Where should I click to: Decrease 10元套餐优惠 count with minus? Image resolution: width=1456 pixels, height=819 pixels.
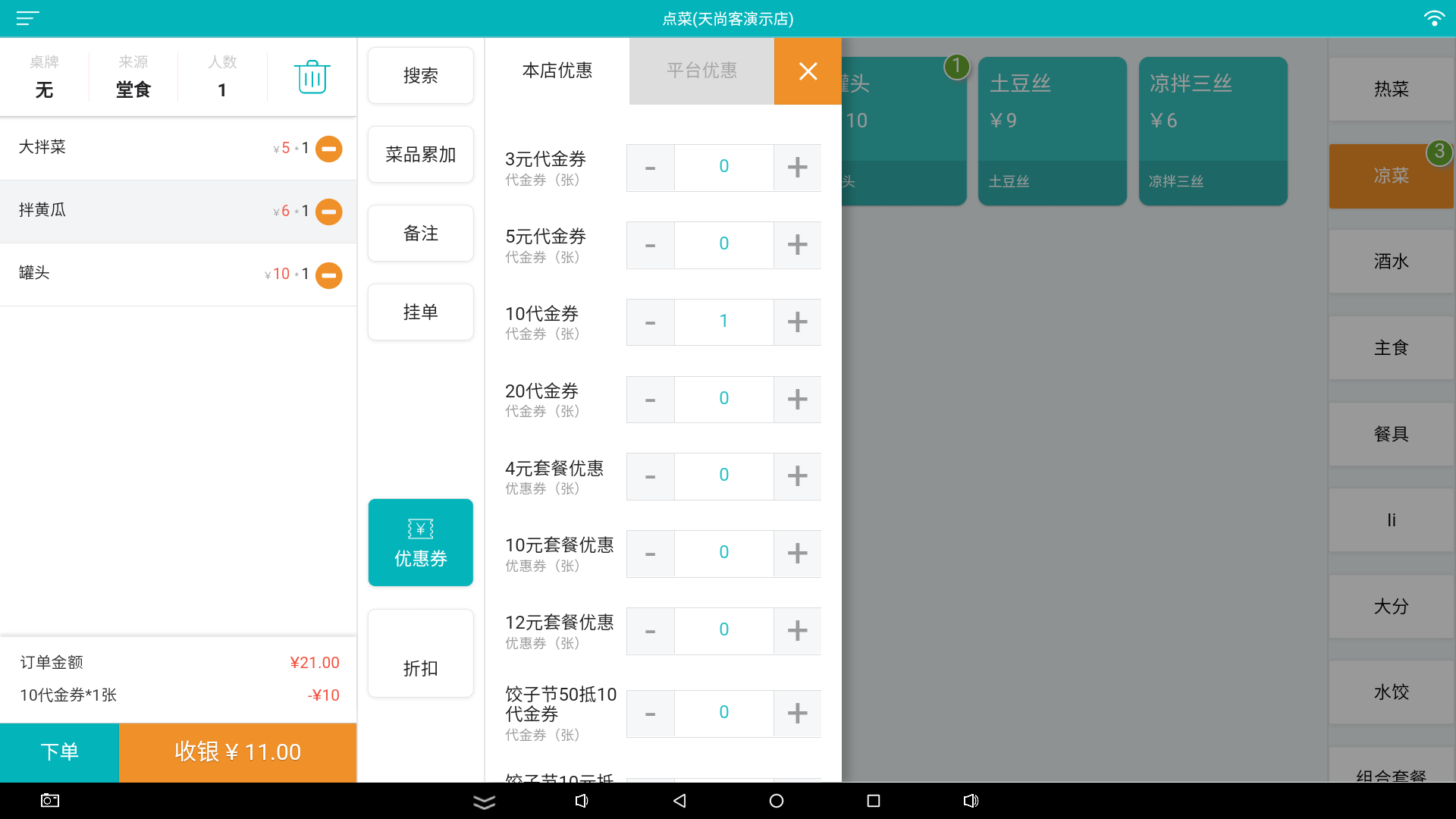pos(650,554)
